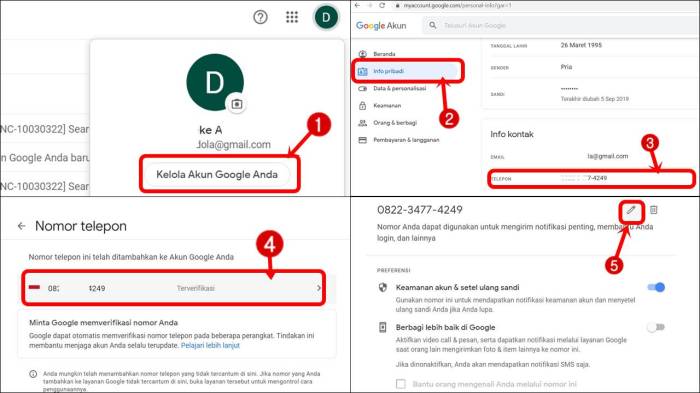Click the Minta Google memverifikasi nomor Anda heading
This screenshot has height=393, width=700.
(x=104, y=322)
